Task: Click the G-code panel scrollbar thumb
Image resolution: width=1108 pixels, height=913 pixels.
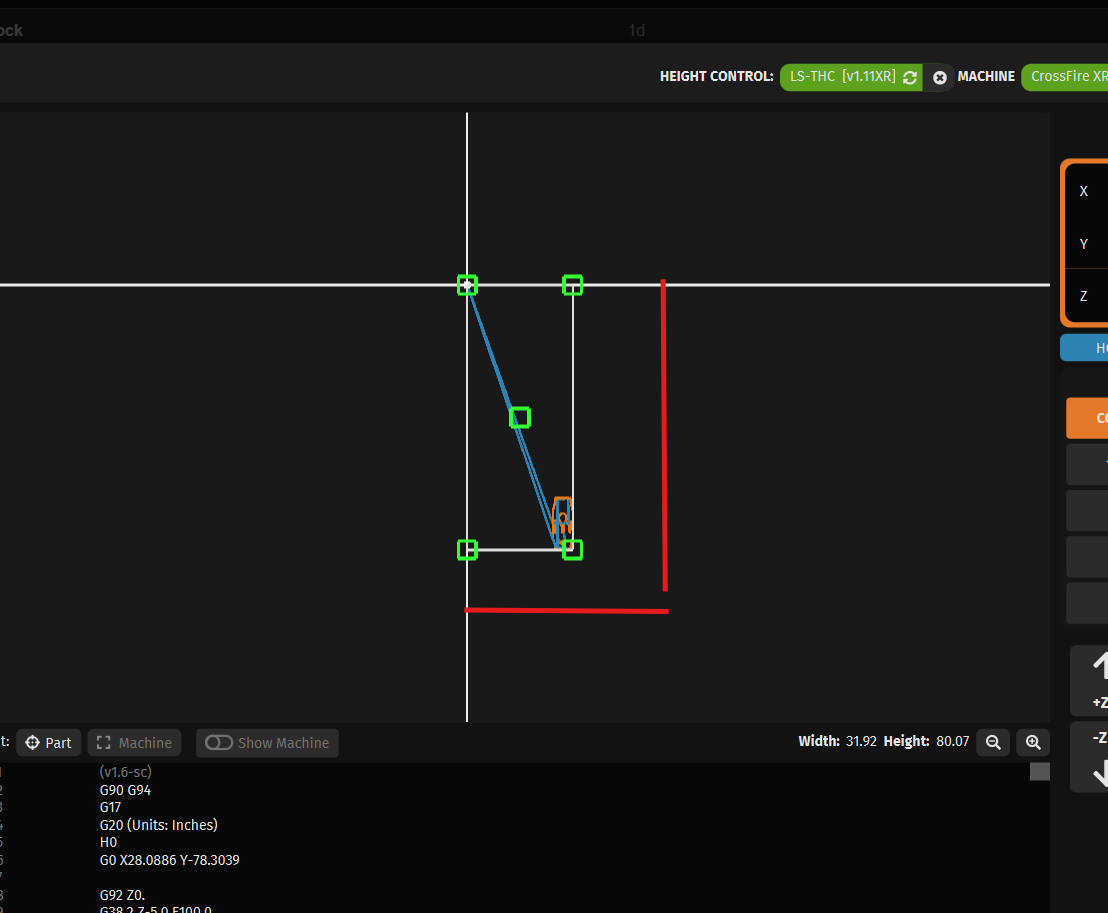Action: click(1040, 771)
